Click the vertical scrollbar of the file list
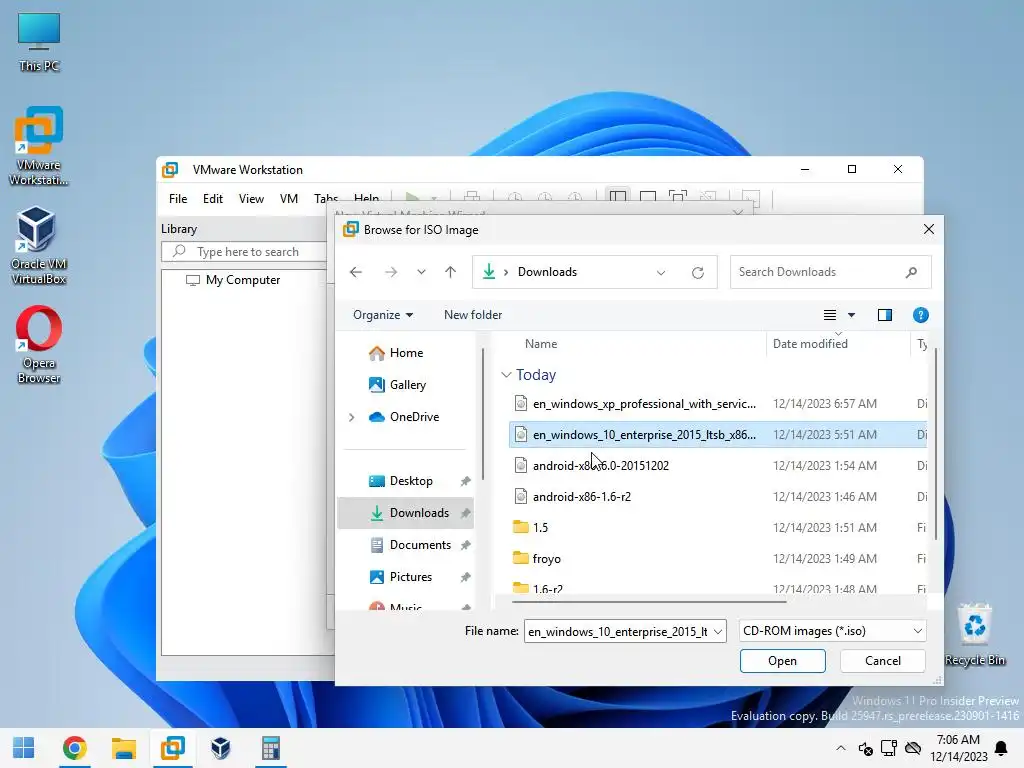The width and height of the screenshot is (1024, 768). (936, 444)
